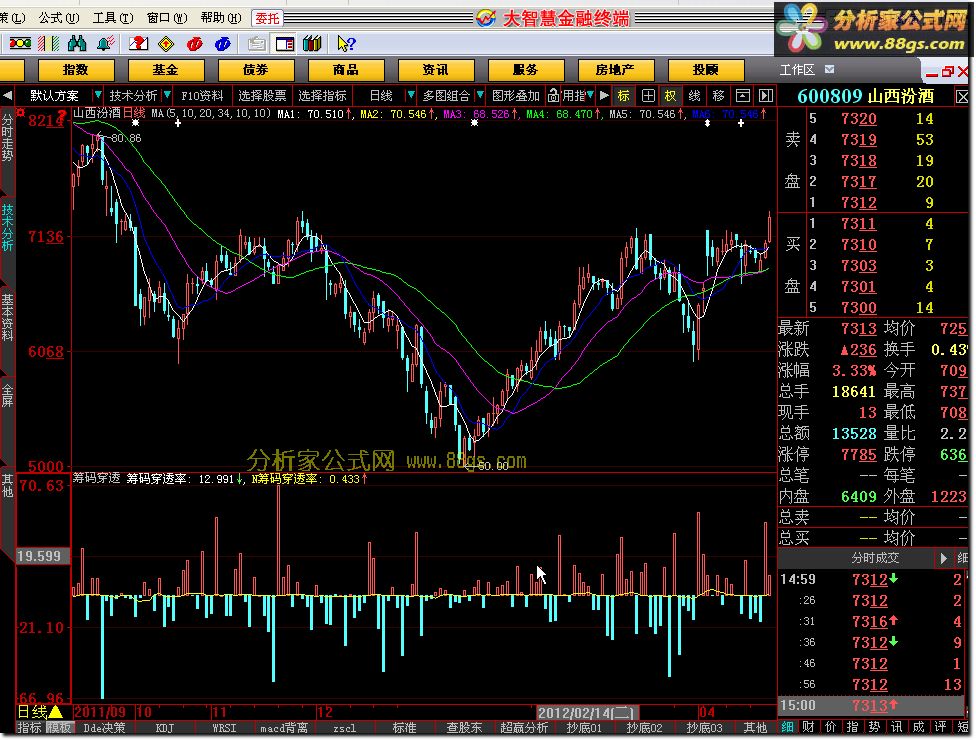
Task: Click the red question mark envelope icon
Action: (x=139, y=44)
